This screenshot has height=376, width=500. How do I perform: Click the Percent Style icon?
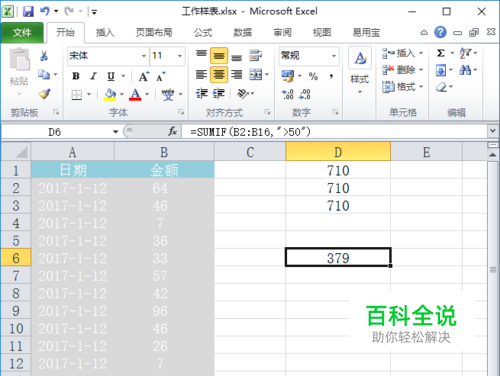pos(313,76)
